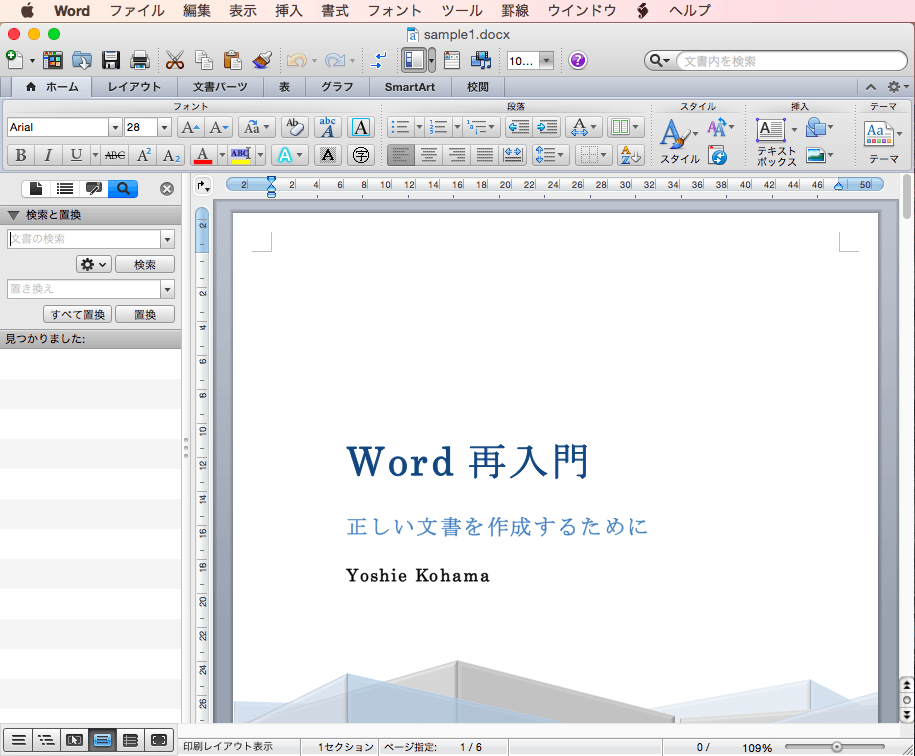This screenshot has width=915, height=756.
Task: Toggle Italic formatting
Action: coord(48,155)
